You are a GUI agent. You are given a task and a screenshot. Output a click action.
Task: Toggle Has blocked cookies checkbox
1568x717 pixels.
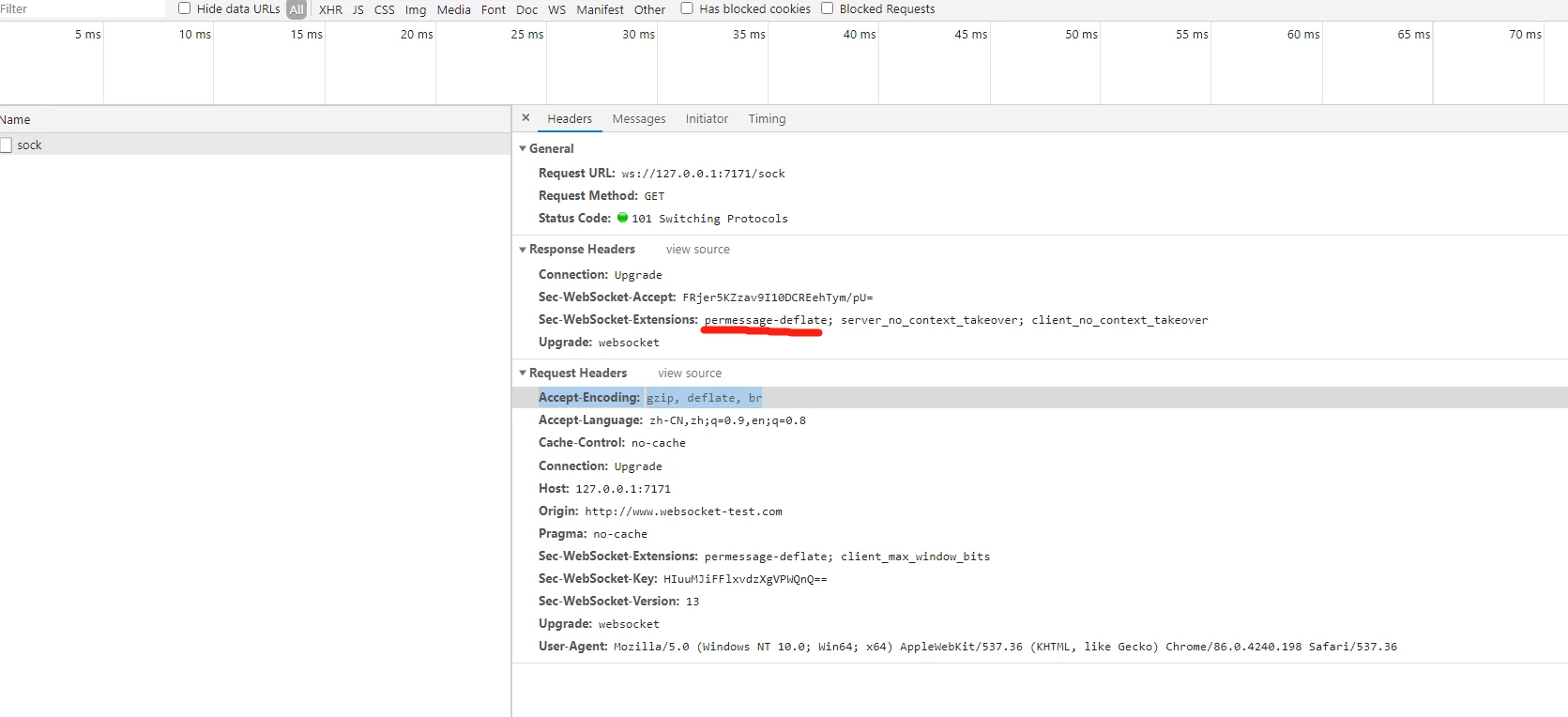pos(687,8)
